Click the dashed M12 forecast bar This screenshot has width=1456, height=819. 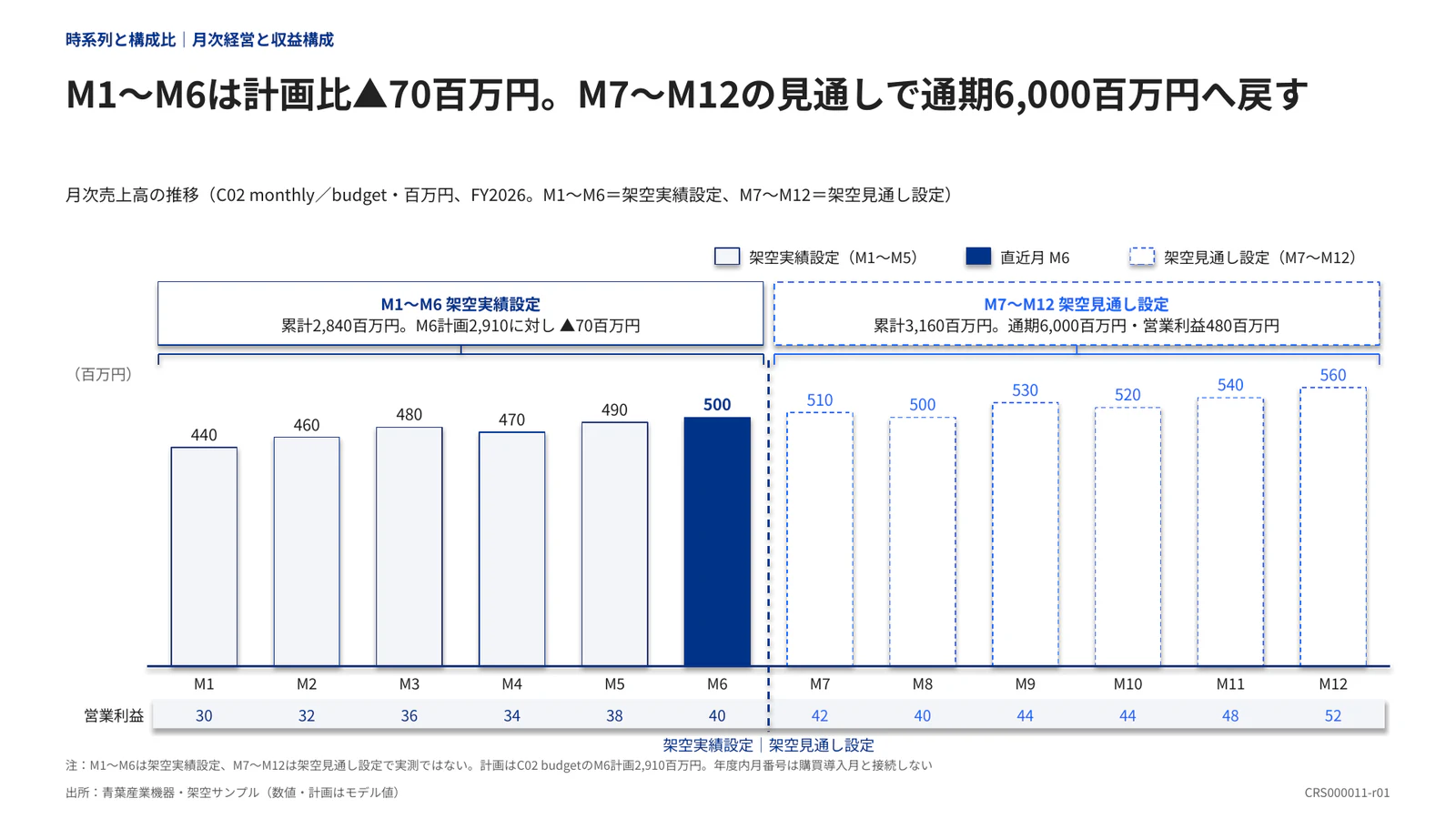[x=1333, y=527]
